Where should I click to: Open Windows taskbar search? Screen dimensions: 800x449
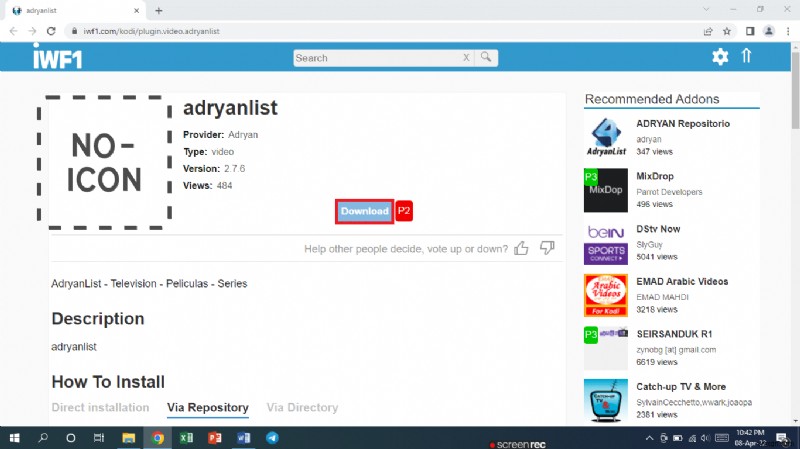[x=43, y=438]
